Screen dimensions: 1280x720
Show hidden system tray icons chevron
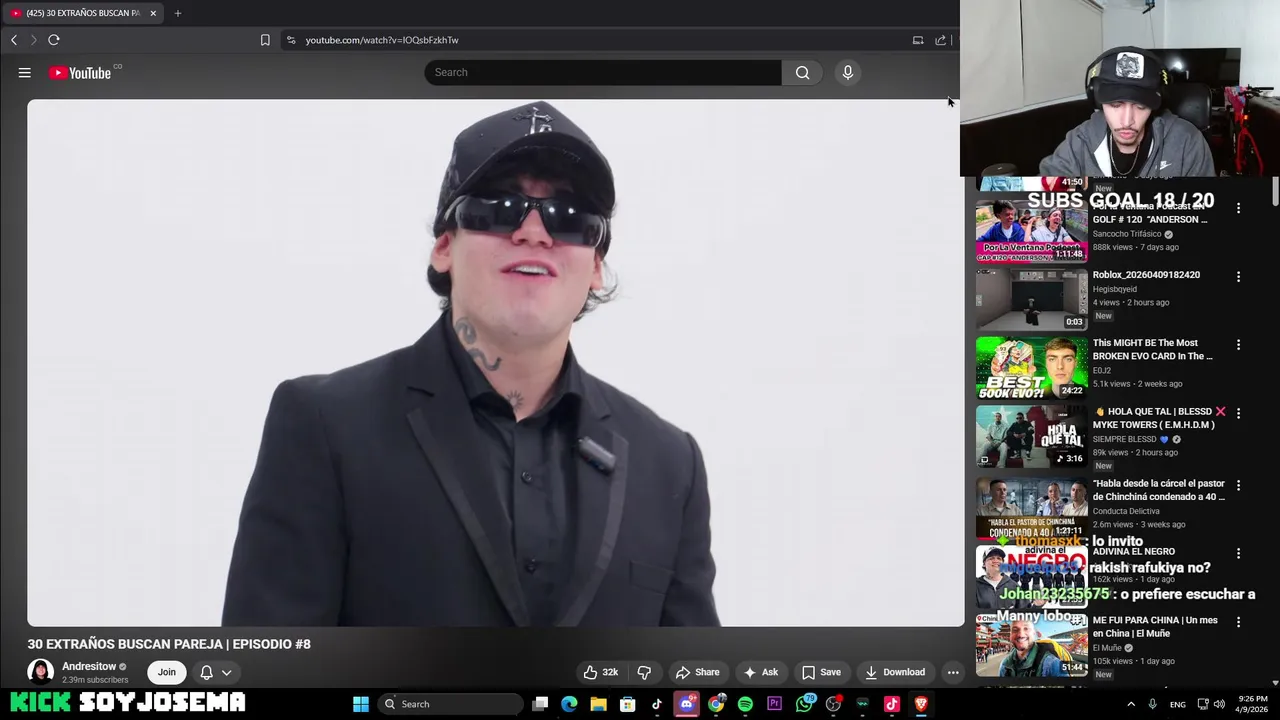point(1131,704)
